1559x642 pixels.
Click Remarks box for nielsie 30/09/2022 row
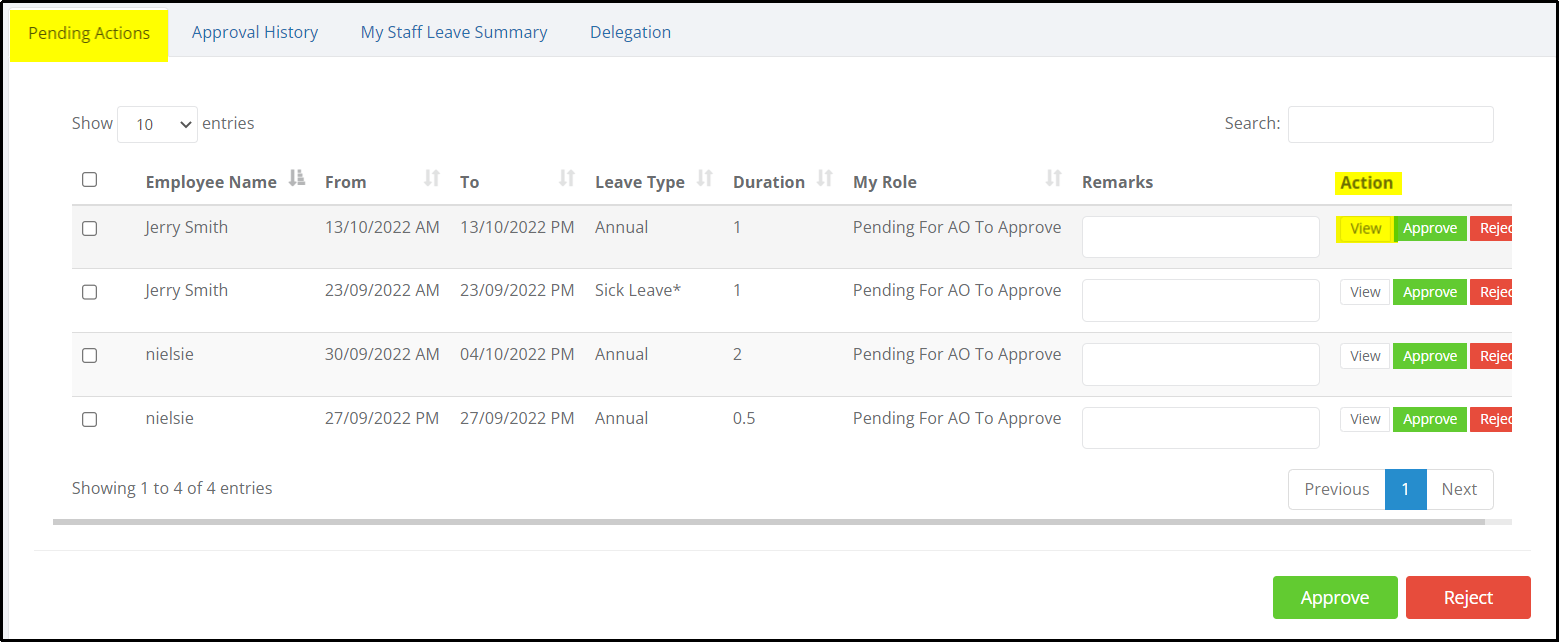(1200, 364)
